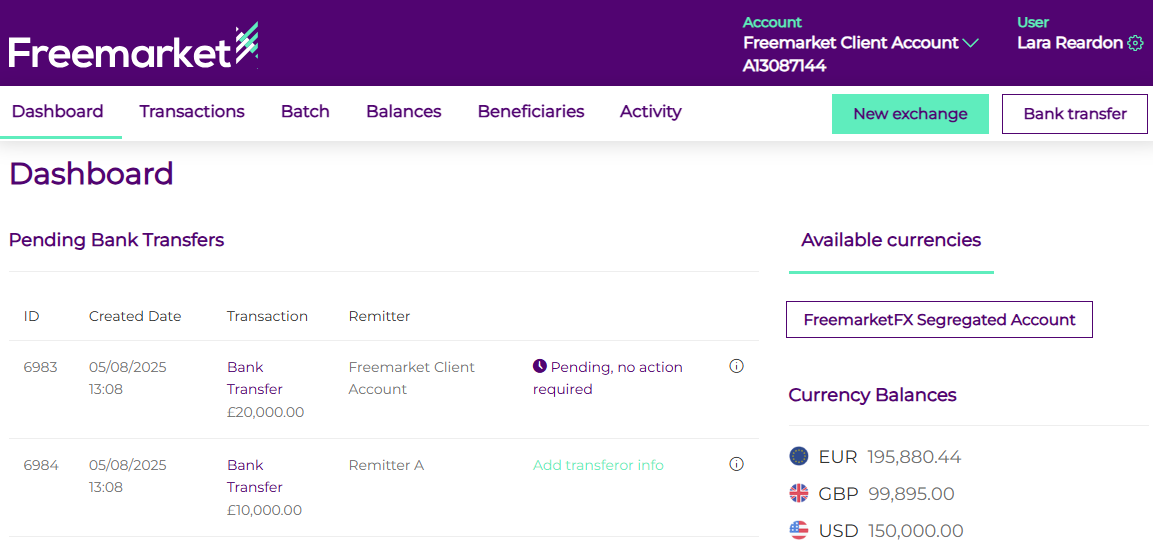
Task: Click the USD flag icon
Action: coord(798,530)
